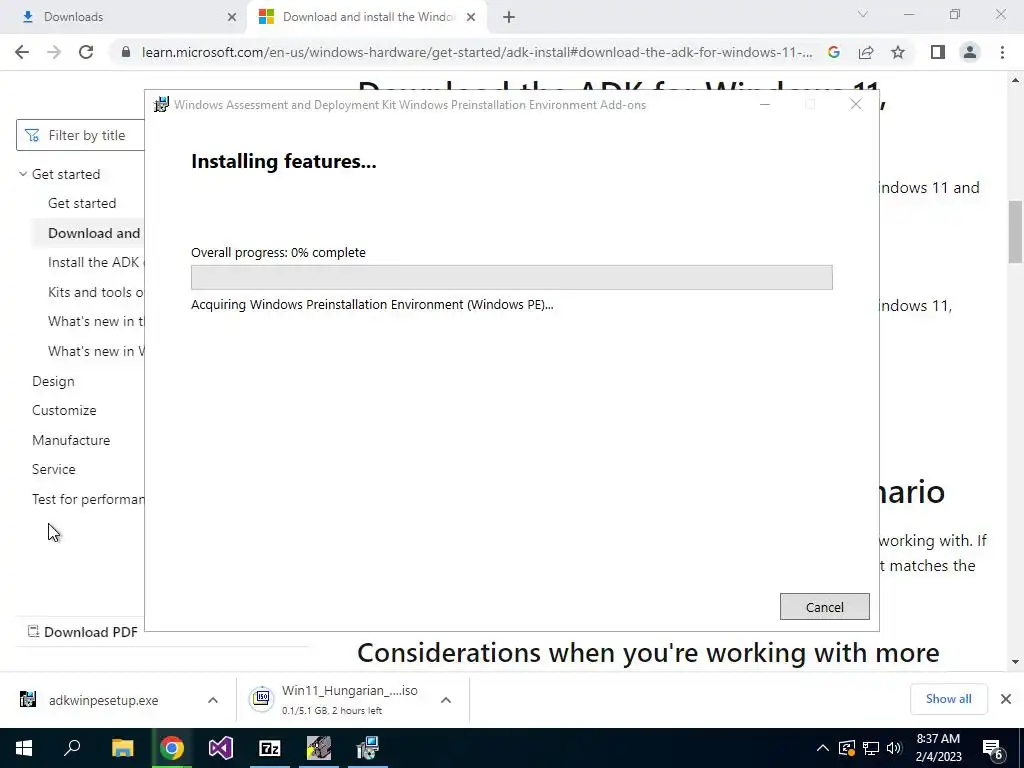This screenshot has width=1024, height=768.
Task: Open the volume control tray icon
Action: (894, 748)
